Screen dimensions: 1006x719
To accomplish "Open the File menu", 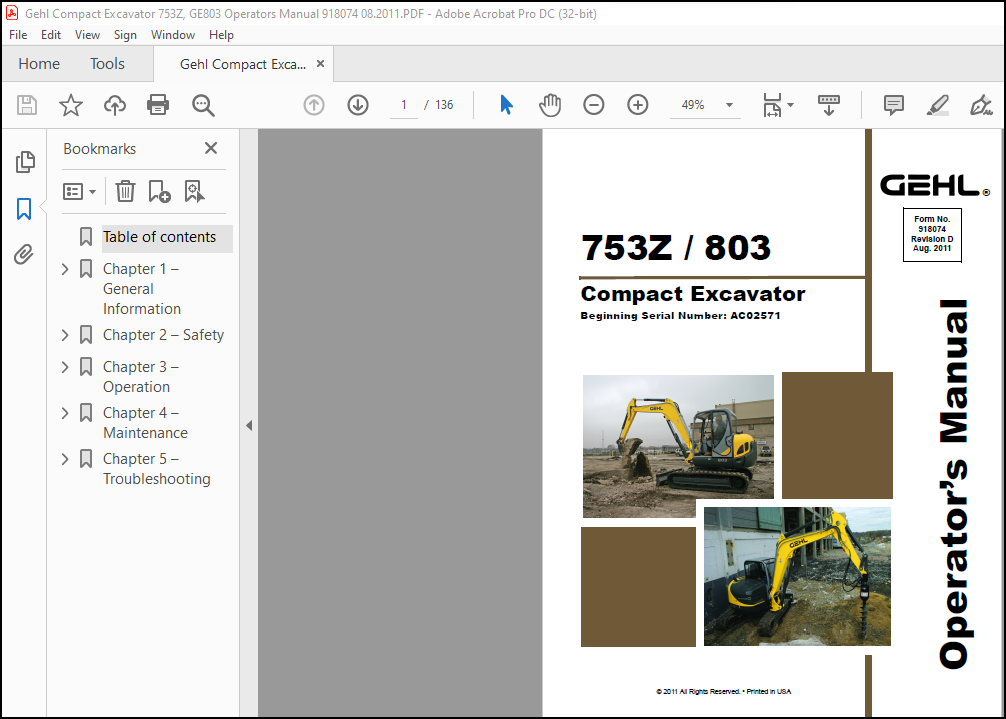I will (x=18, y=35).
